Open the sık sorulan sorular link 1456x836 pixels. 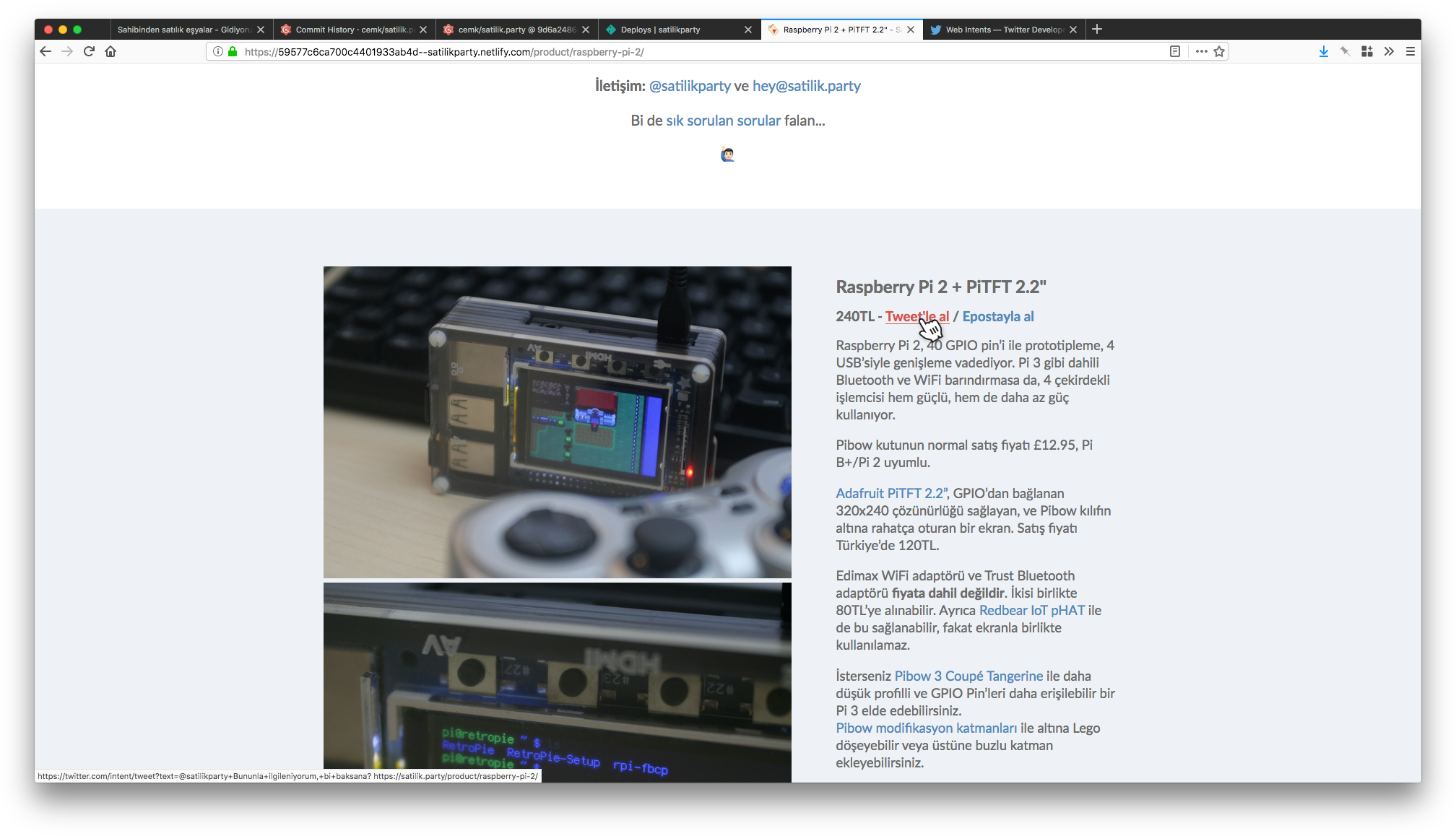point(723,121)
